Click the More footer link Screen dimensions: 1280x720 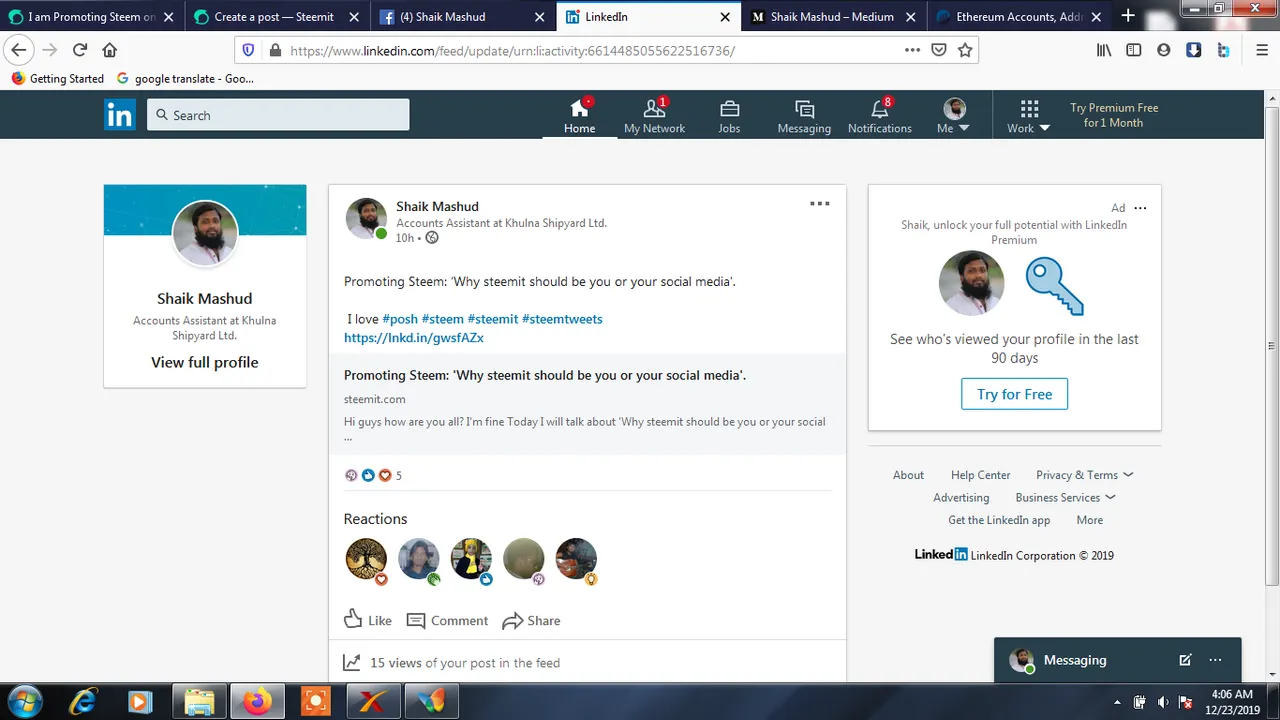pyautogui.click(x=1089, y=520)
